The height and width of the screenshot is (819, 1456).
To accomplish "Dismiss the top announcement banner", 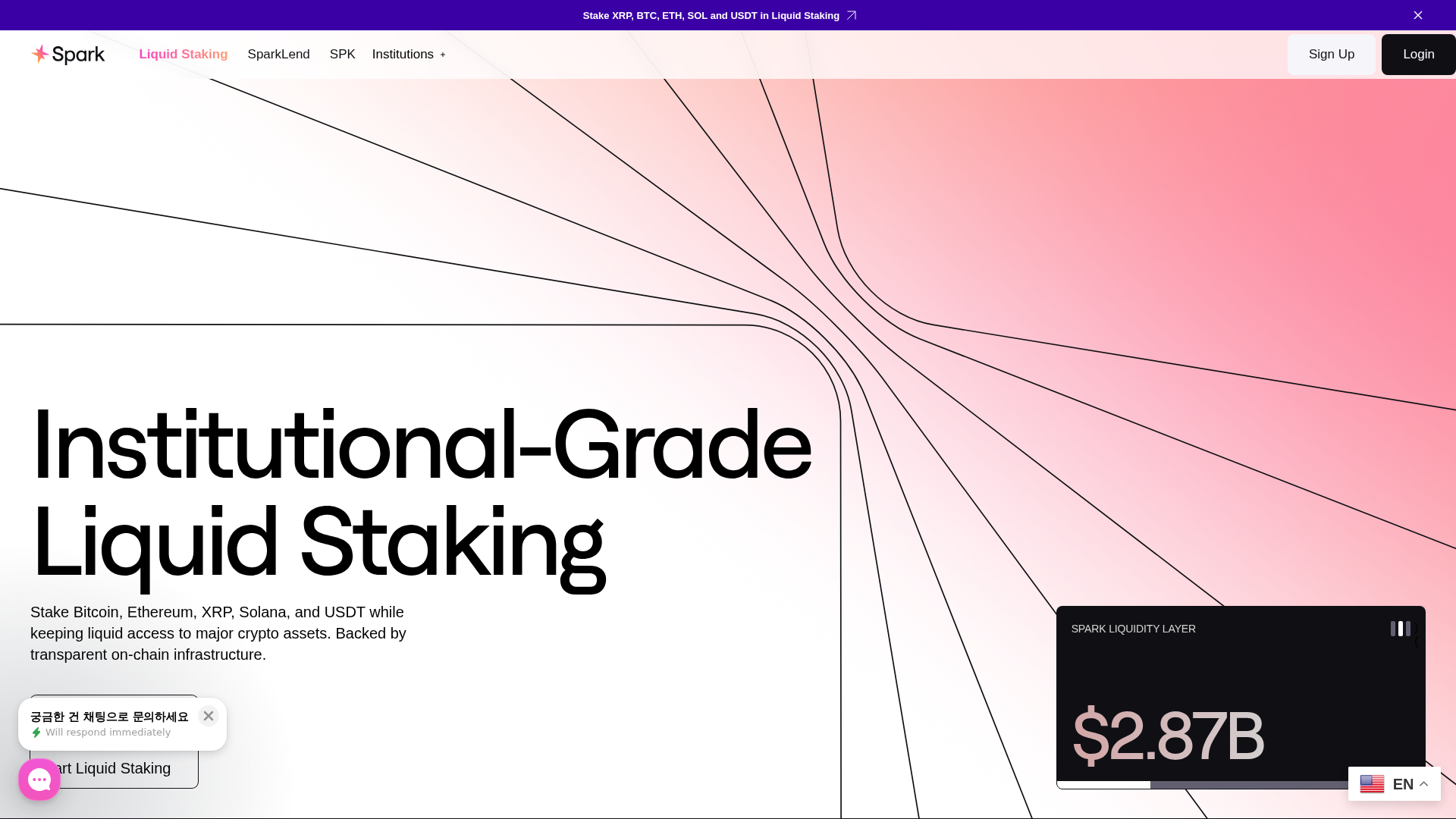I will click(x=1417, y=15).
